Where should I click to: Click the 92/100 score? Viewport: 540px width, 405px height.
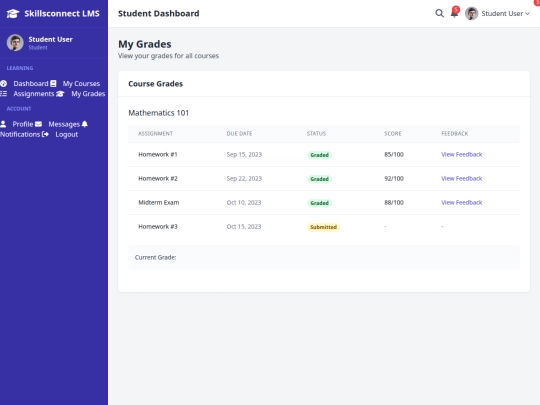(x=394, y=178)
